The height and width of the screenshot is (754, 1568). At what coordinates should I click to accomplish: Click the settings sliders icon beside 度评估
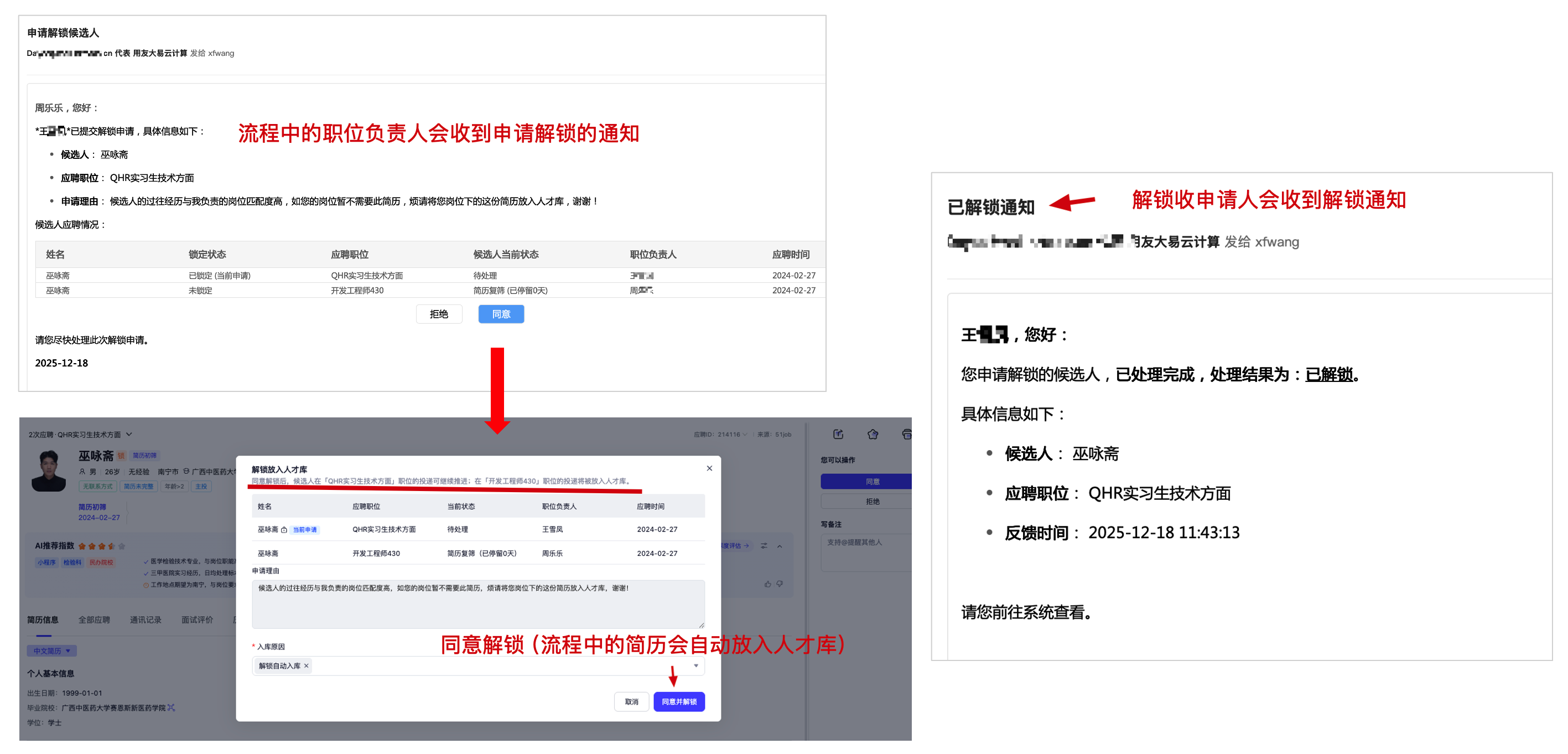pyautogui.click(x=764, y=546)
